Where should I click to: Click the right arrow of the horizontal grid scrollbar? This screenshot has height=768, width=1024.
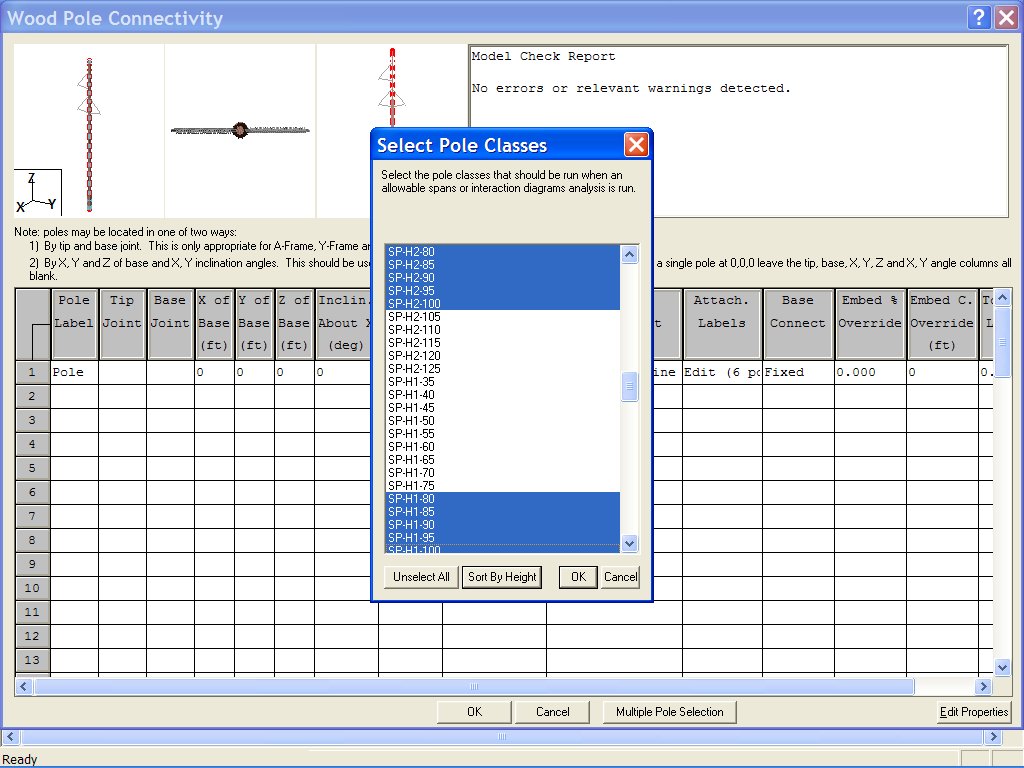(x=982, y=686)
